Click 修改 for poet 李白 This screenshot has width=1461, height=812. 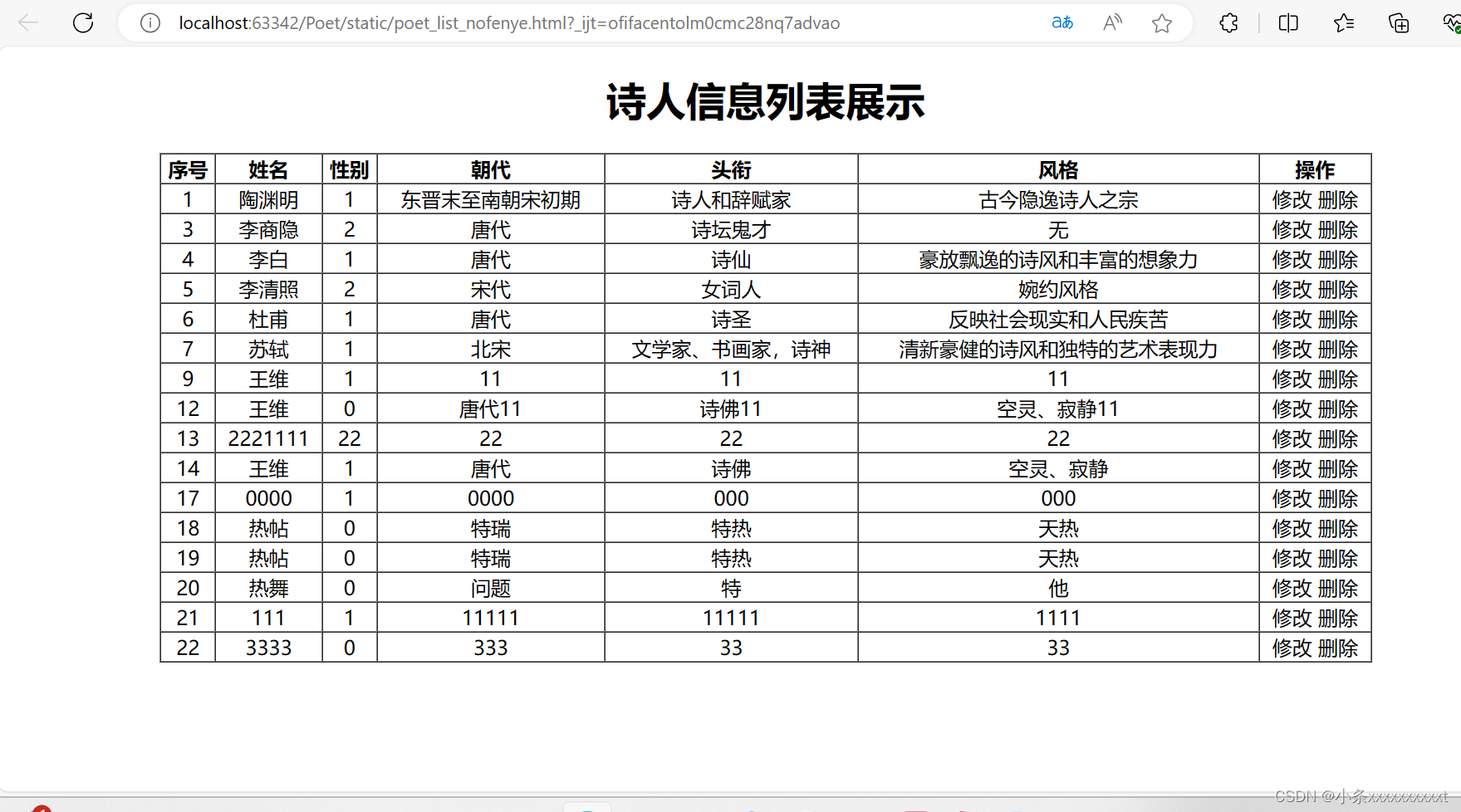coord(1292,260)
